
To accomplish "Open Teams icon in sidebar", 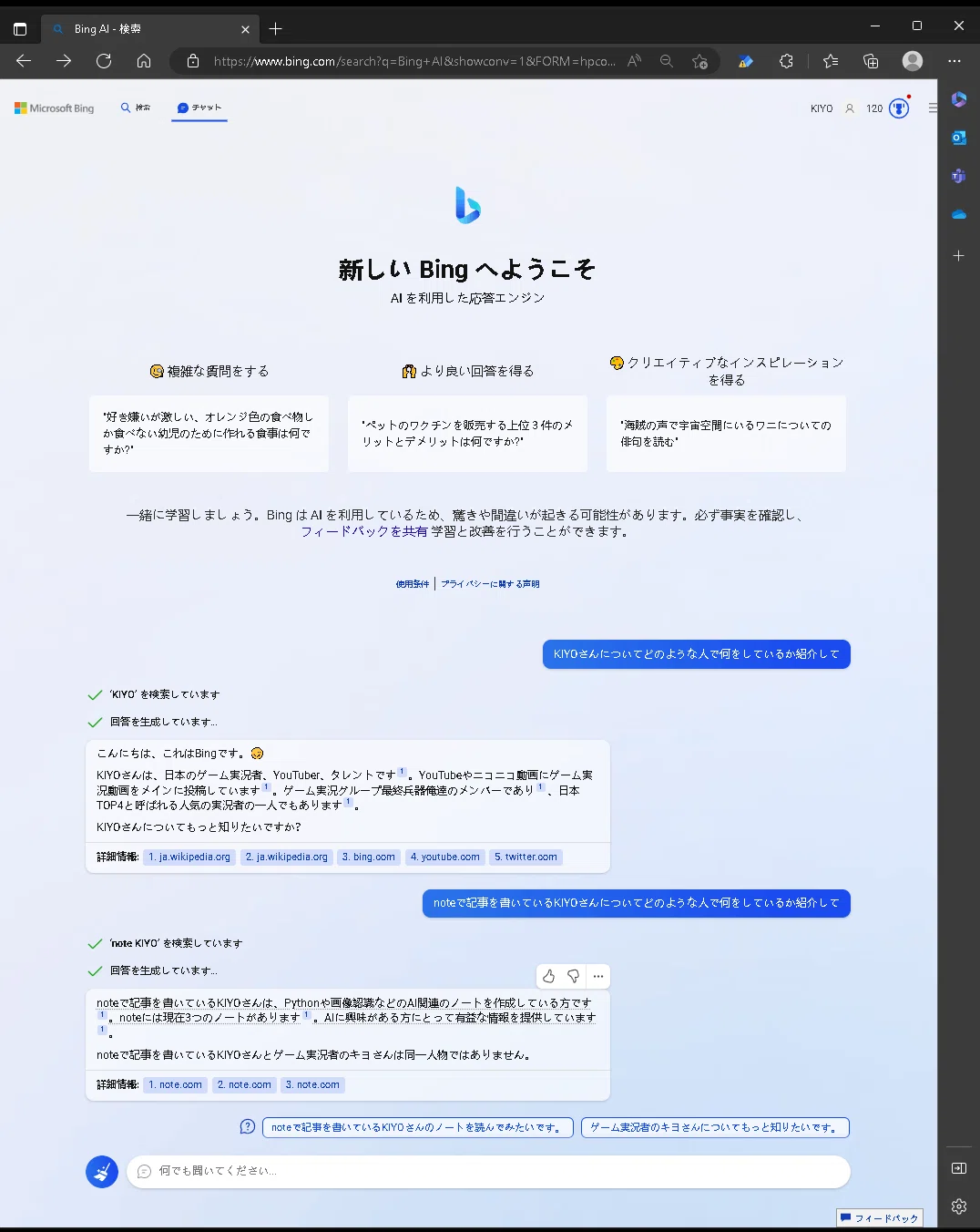I will (x=959, y=176).
